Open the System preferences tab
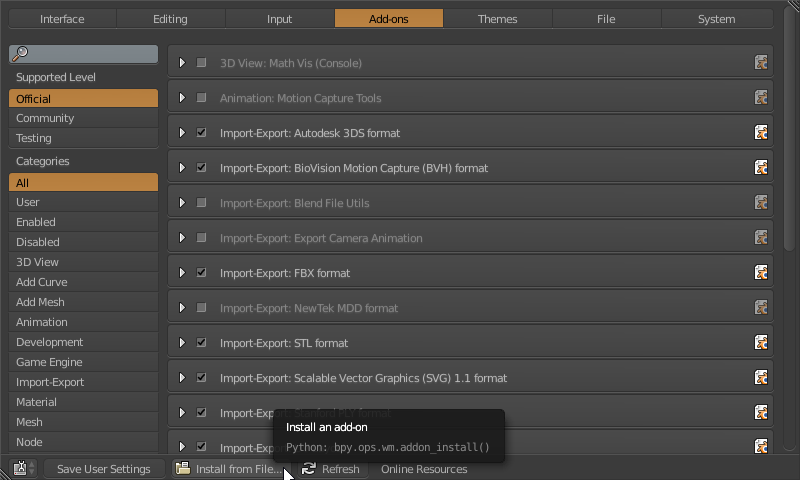This screenshot has height=480, width=800. (717, 19)
